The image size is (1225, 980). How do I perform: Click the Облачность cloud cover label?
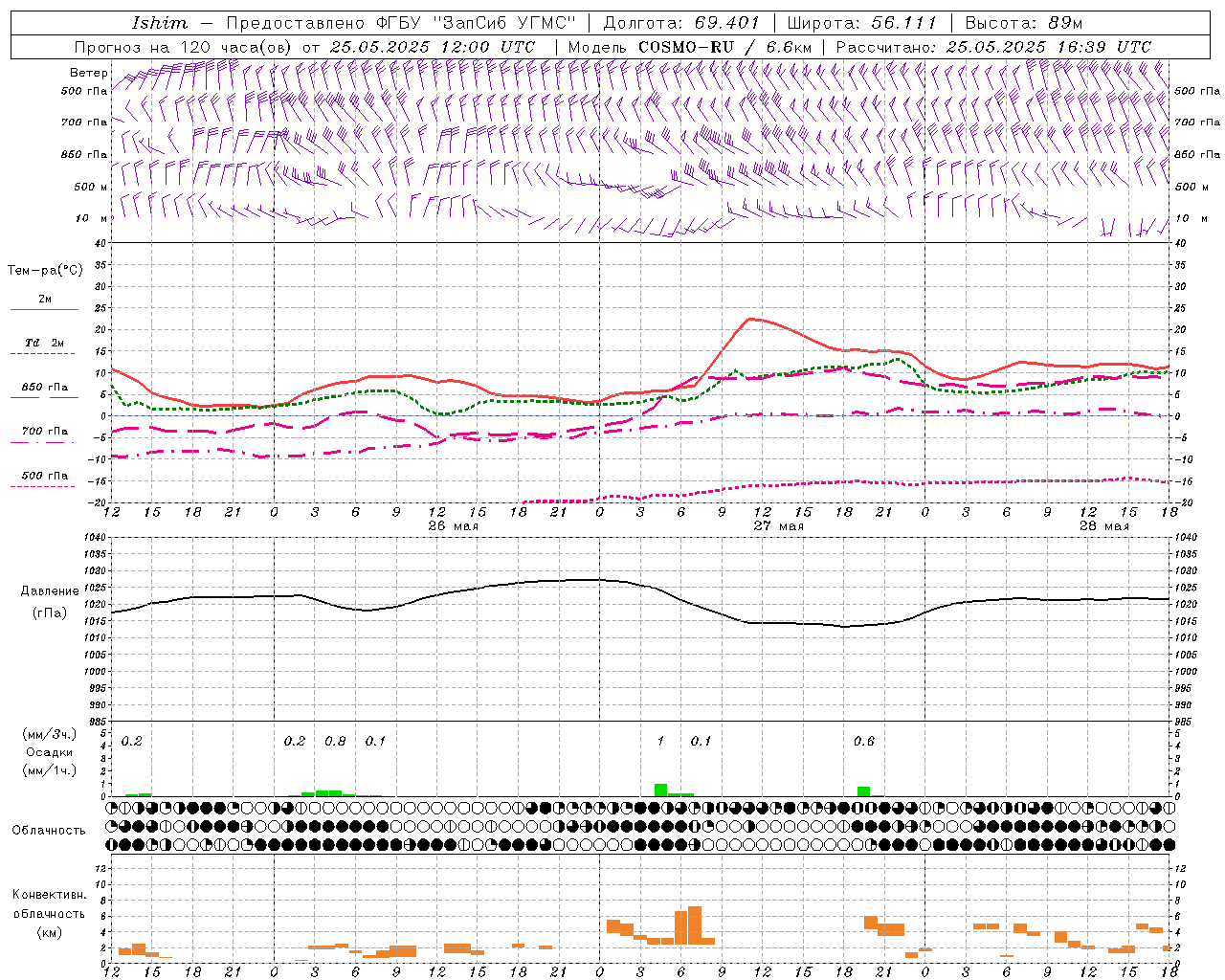point(49,831)
